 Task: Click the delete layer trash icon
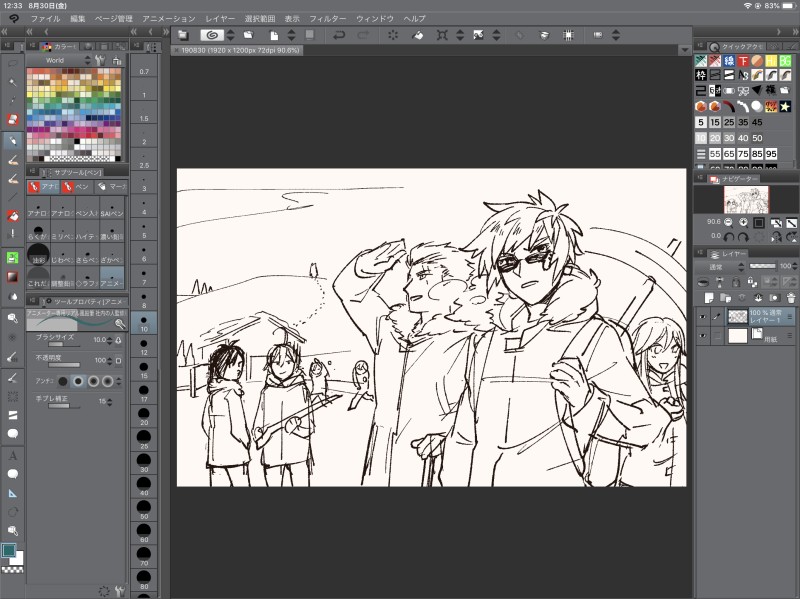tap(790, 297)
